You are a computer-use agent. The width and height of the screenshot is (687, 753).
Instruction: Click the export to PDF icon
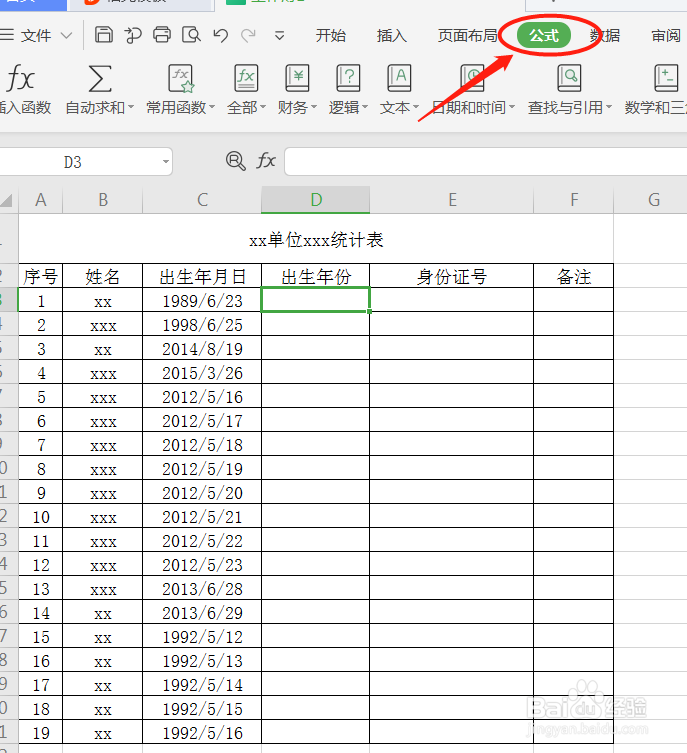coord(133,35)
